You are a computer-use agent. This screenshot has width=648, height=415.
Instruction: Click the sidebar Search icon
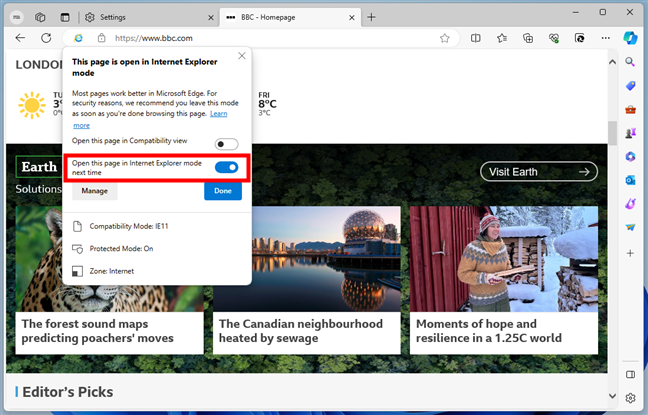click(x=630, y=62)
